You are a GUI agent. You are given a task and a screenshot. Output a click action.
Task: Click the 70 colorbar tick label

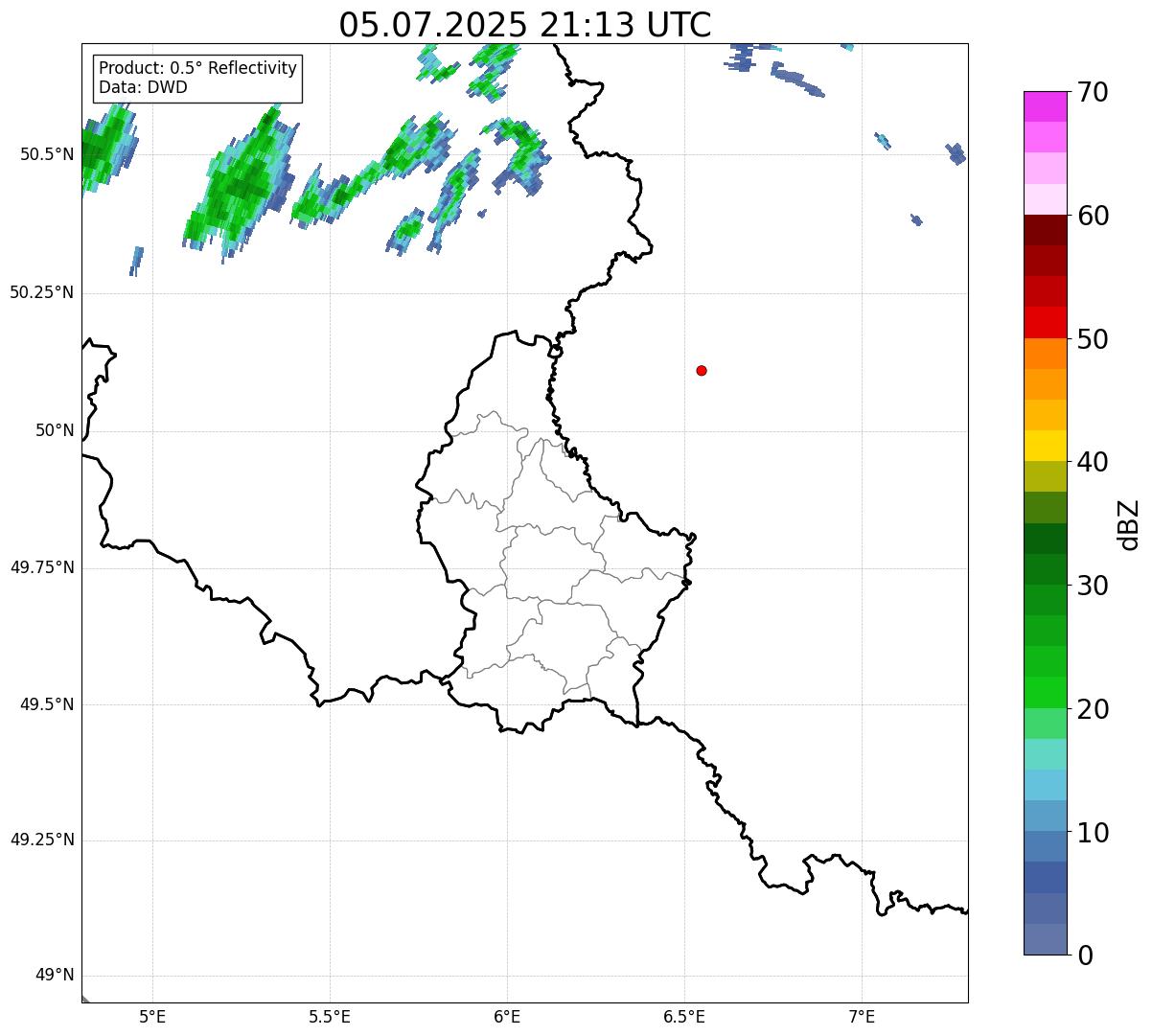coord(1093,93)
